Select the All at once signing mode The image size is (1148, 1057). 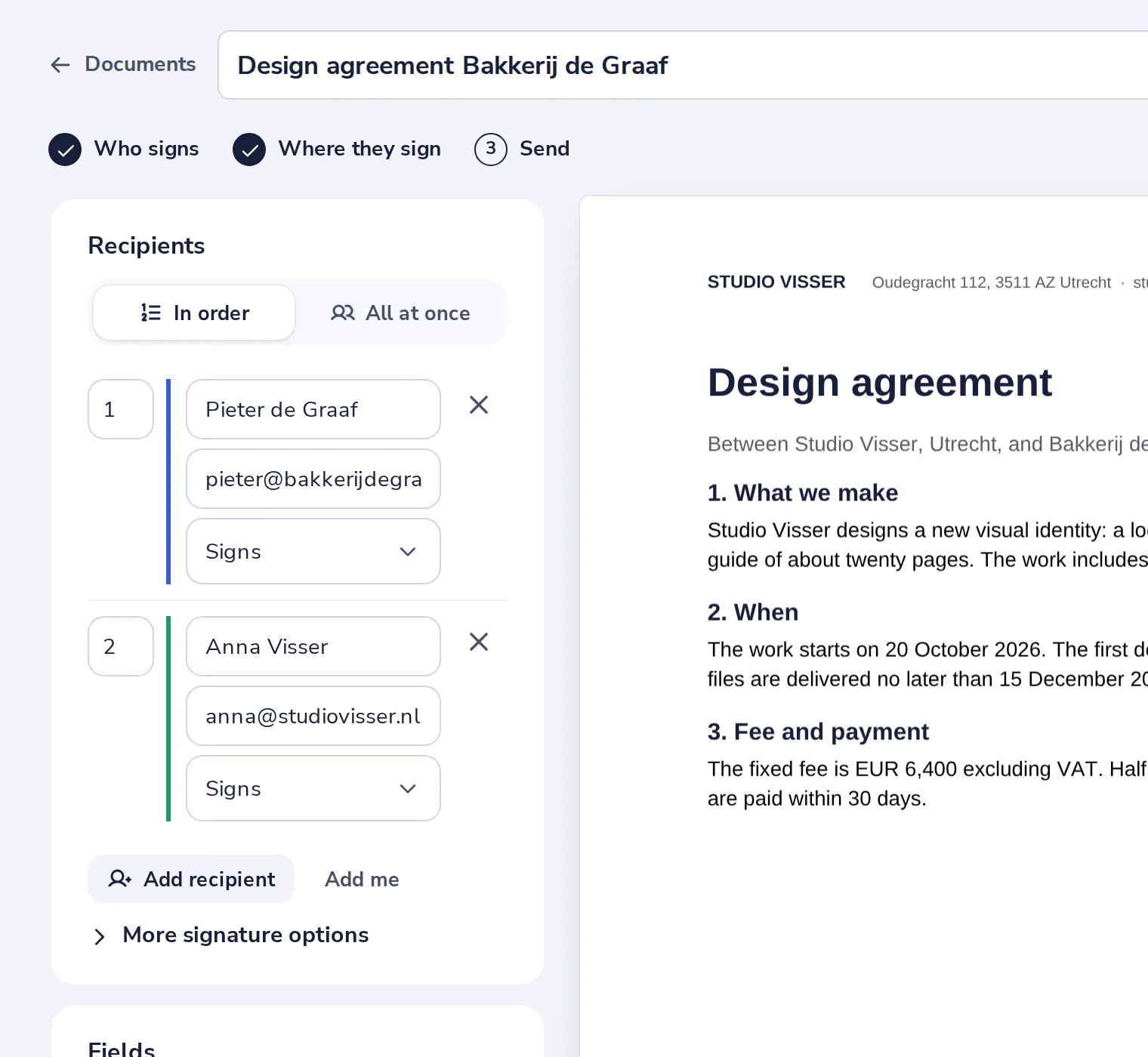point(400,313)
